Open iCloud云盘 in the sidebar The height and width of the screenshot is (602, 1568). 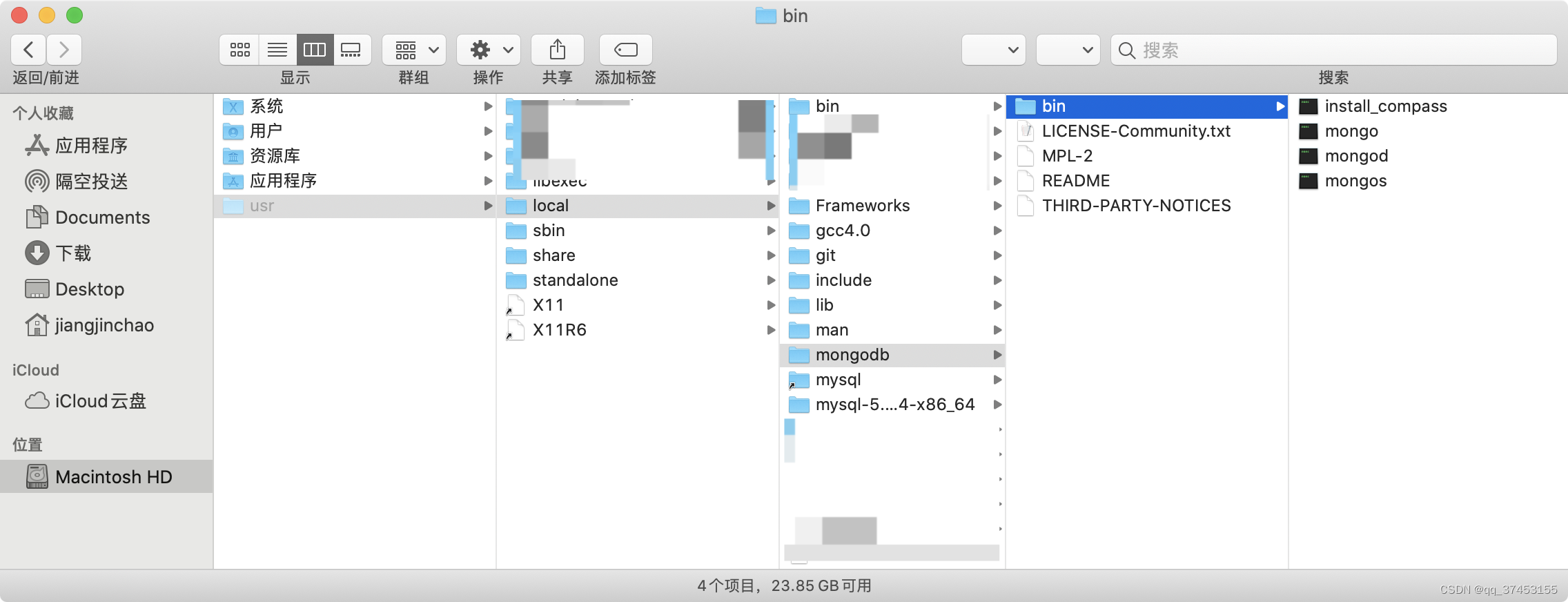(x=106, y=401)
